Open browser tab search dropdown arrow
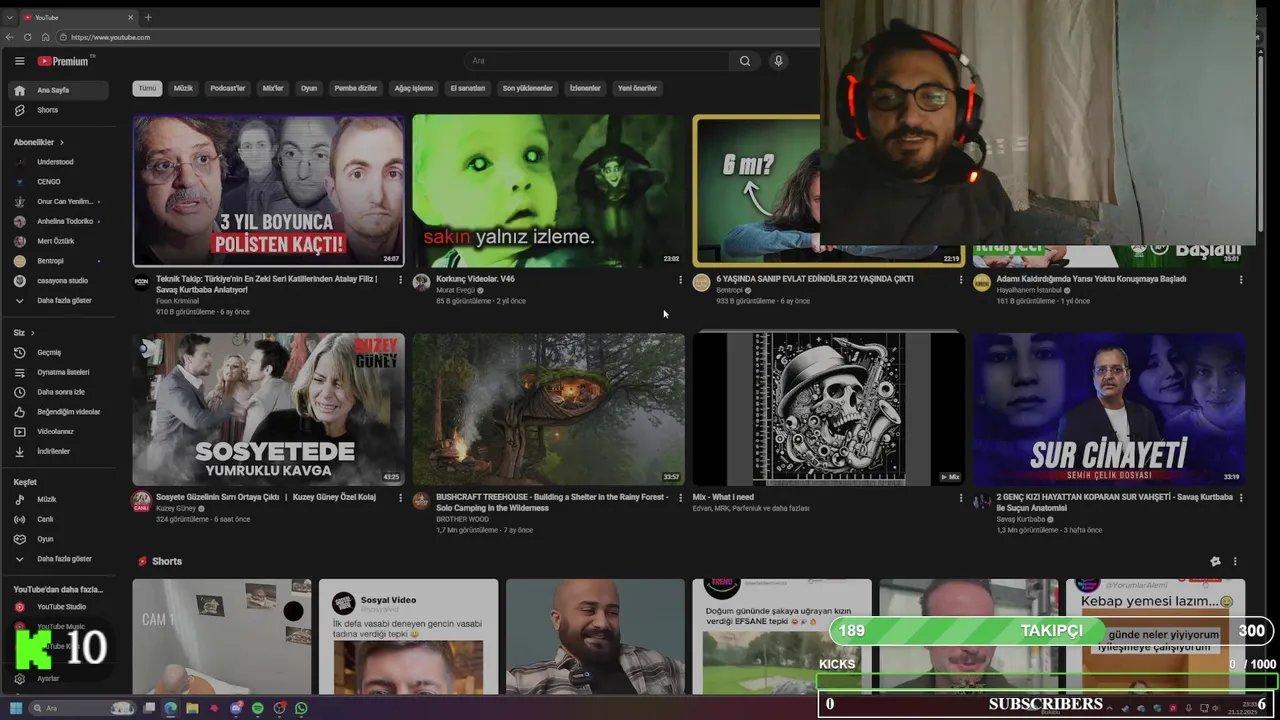 [10, 17]
